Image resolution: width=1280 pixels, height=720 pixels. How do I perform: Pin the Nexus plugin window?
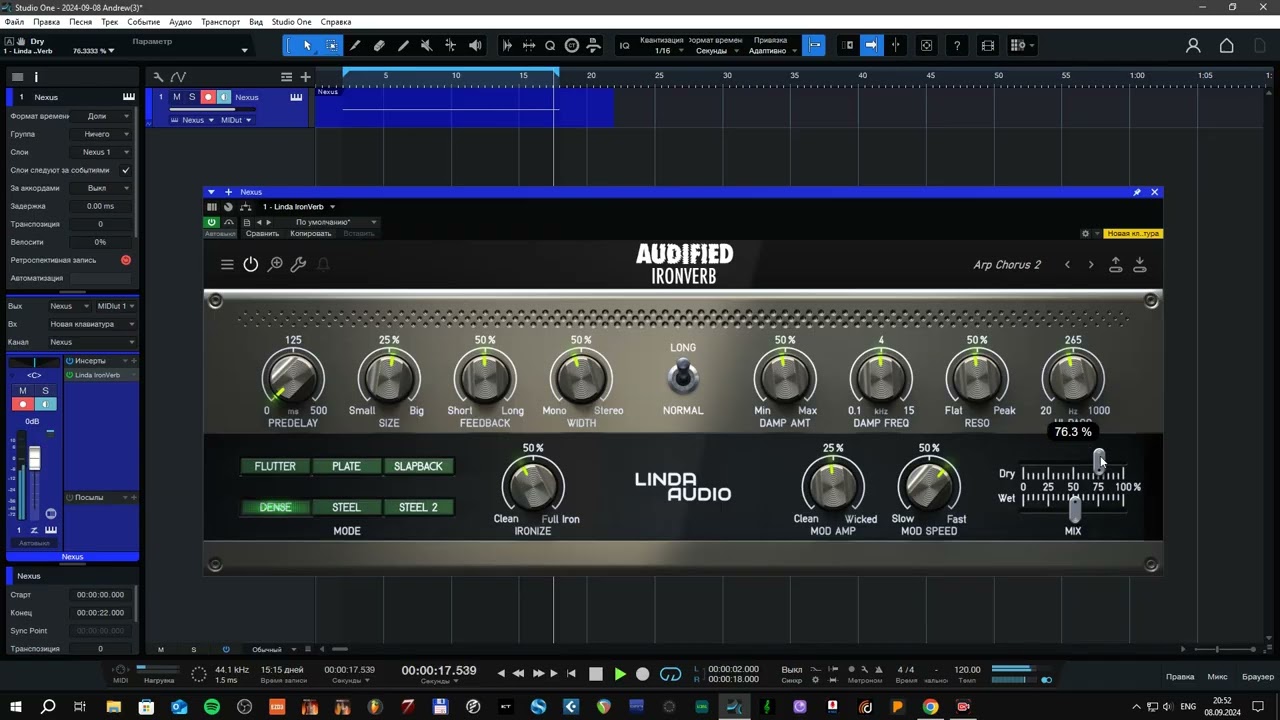tap(1137, 192)
